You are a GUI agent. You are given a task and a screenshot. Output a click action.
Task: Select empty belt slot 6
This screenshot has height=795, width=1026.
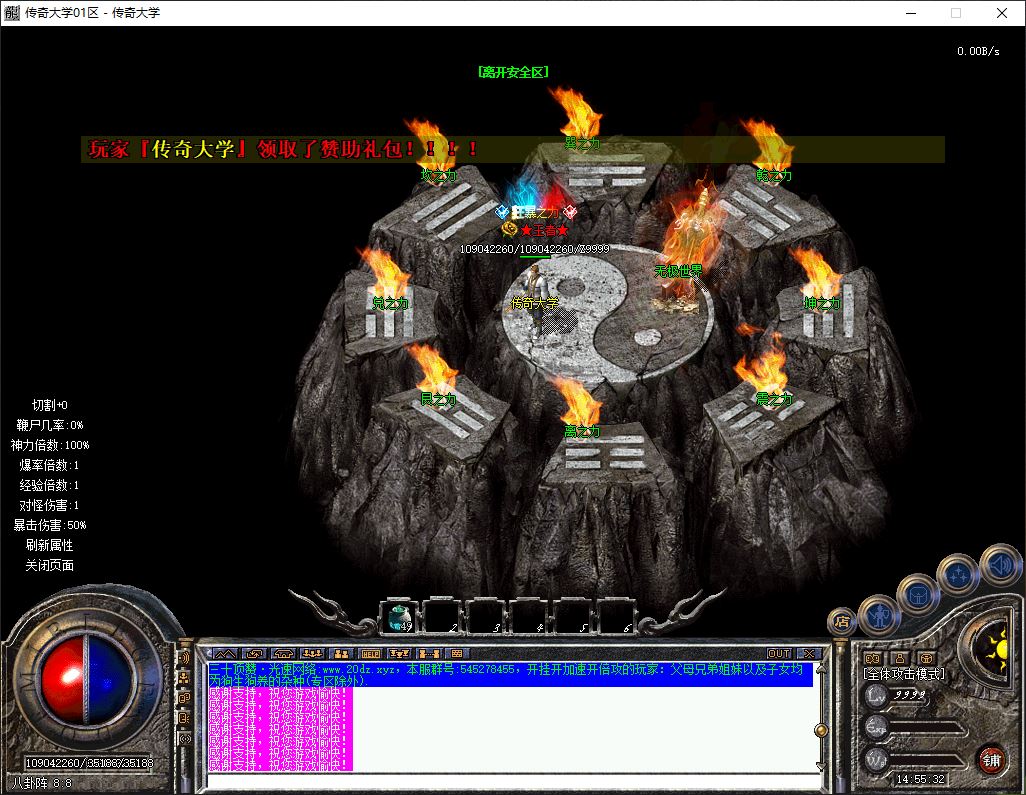pyautogui.click(x=616, y=616)
